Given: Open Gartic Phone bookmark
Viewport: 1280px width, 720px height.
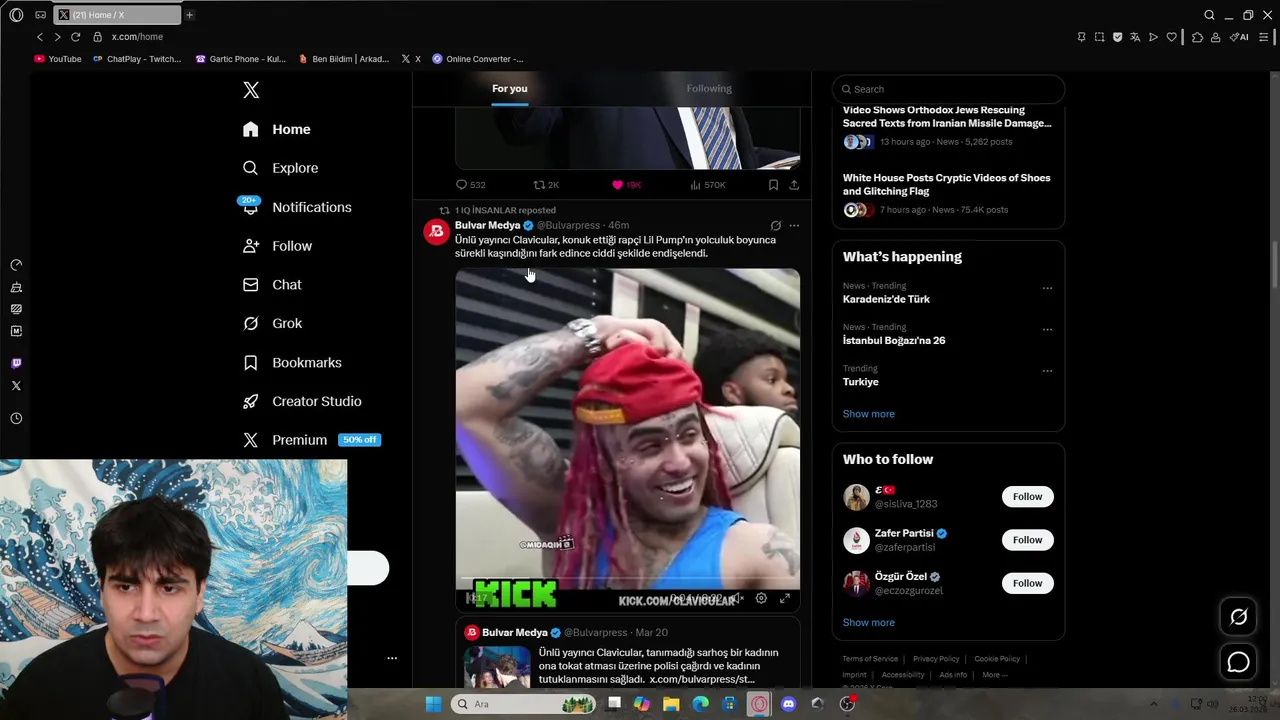Looking at the screenshot, I should tap(240, 59).
